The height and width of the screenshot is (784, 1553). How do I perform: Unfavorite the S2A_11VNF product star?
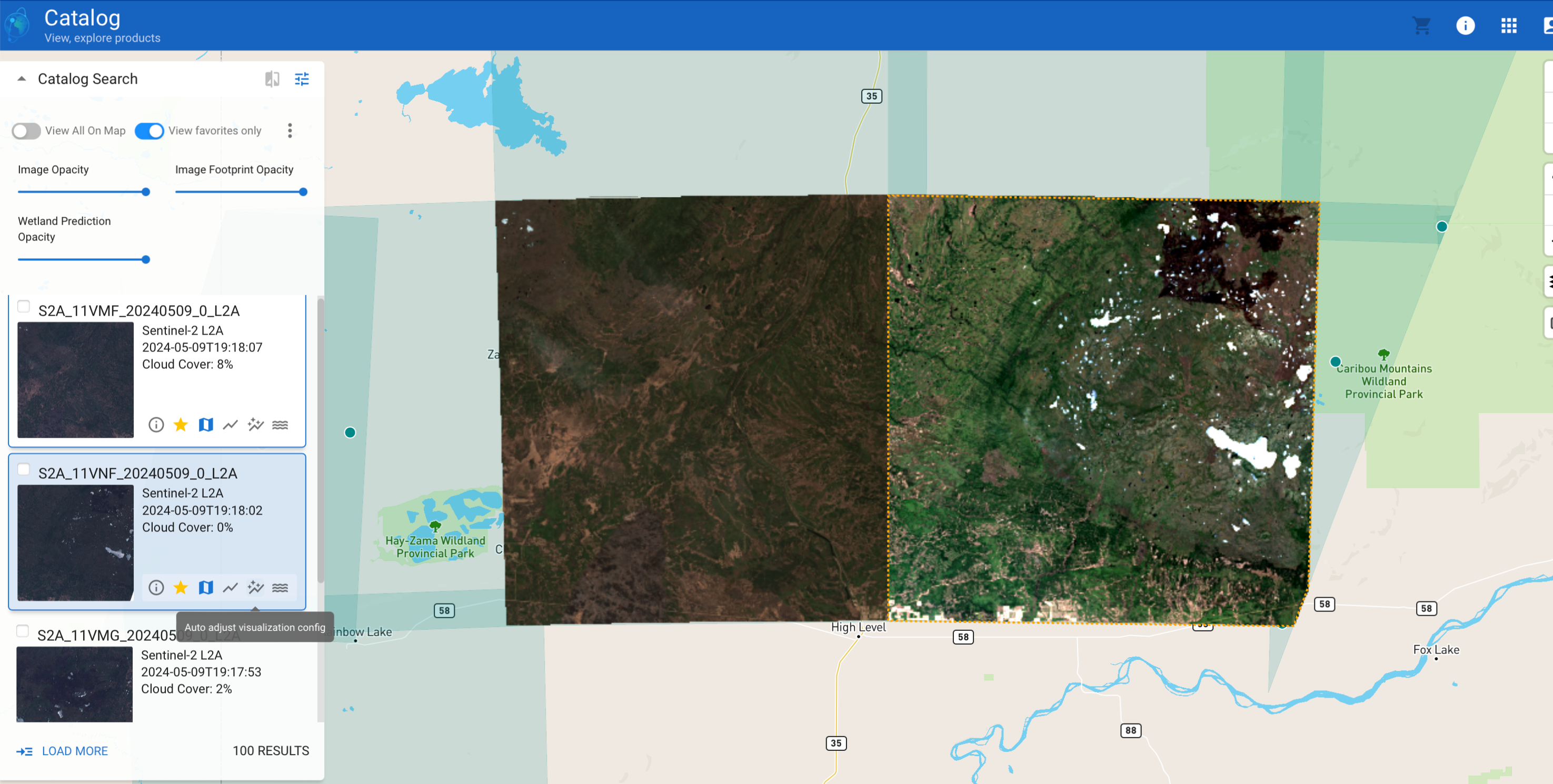[180, 588]
